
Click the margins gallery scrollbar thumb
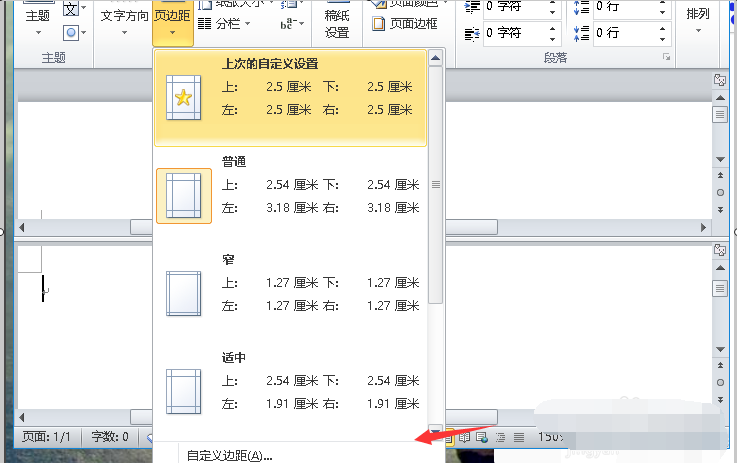[x=436, y=185]
